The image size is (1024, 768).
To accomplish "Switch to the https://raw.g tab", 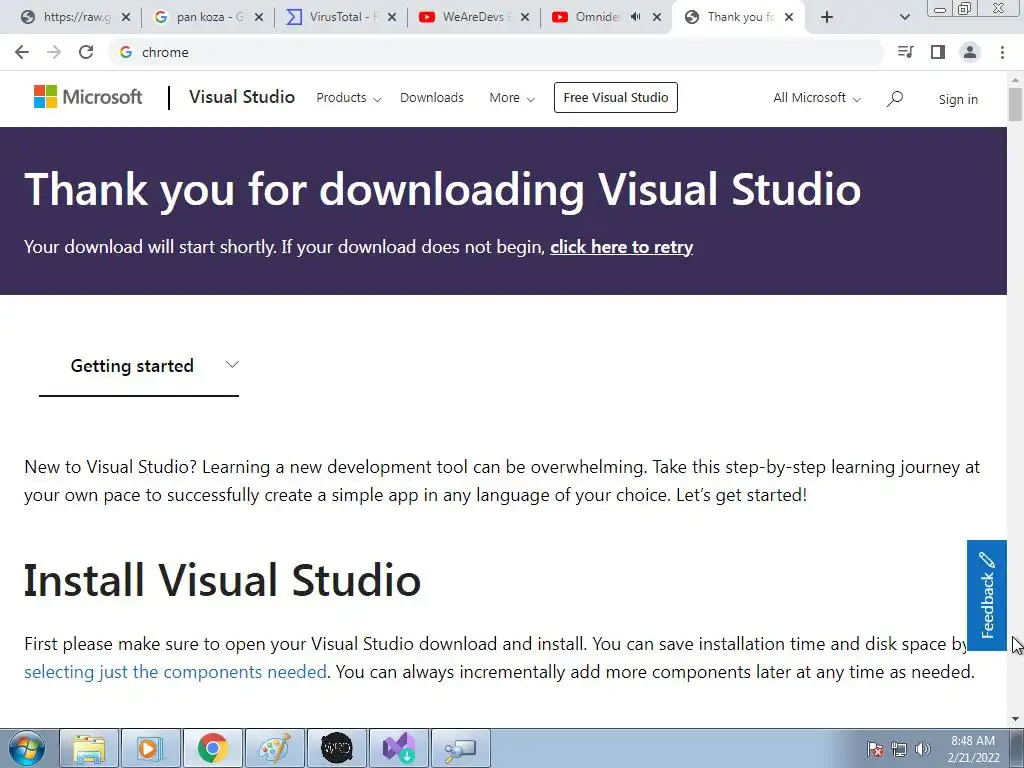I will [x=65, y=17].
